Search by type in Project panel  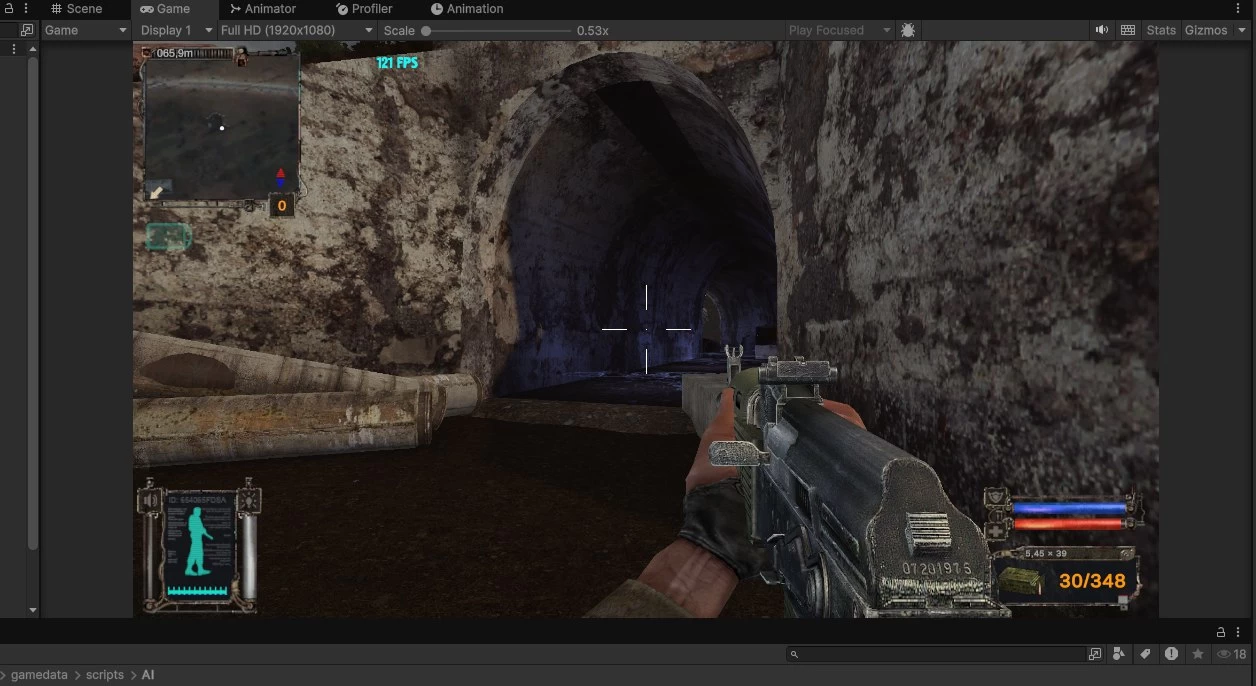[1119, 654]
